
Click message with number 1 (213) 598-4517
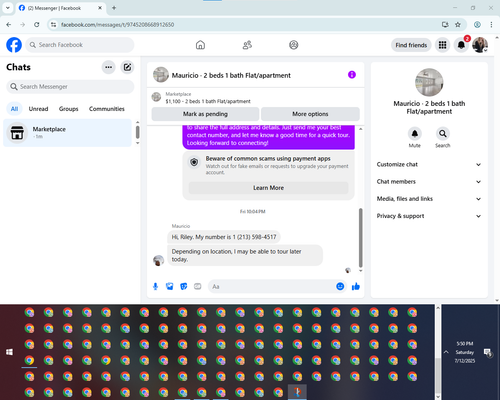(224, 237)
